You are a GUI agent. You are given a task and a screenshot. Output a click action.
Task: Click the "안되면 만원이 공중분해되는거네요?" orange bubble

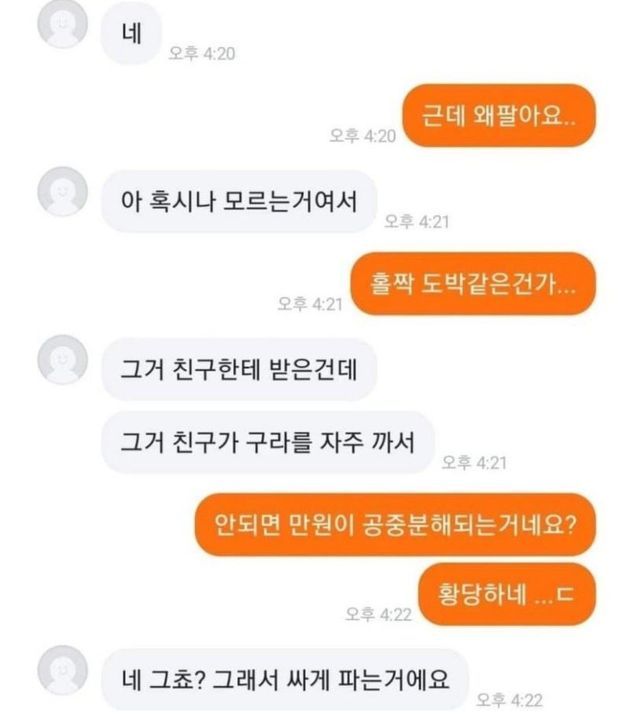point(396,524)
